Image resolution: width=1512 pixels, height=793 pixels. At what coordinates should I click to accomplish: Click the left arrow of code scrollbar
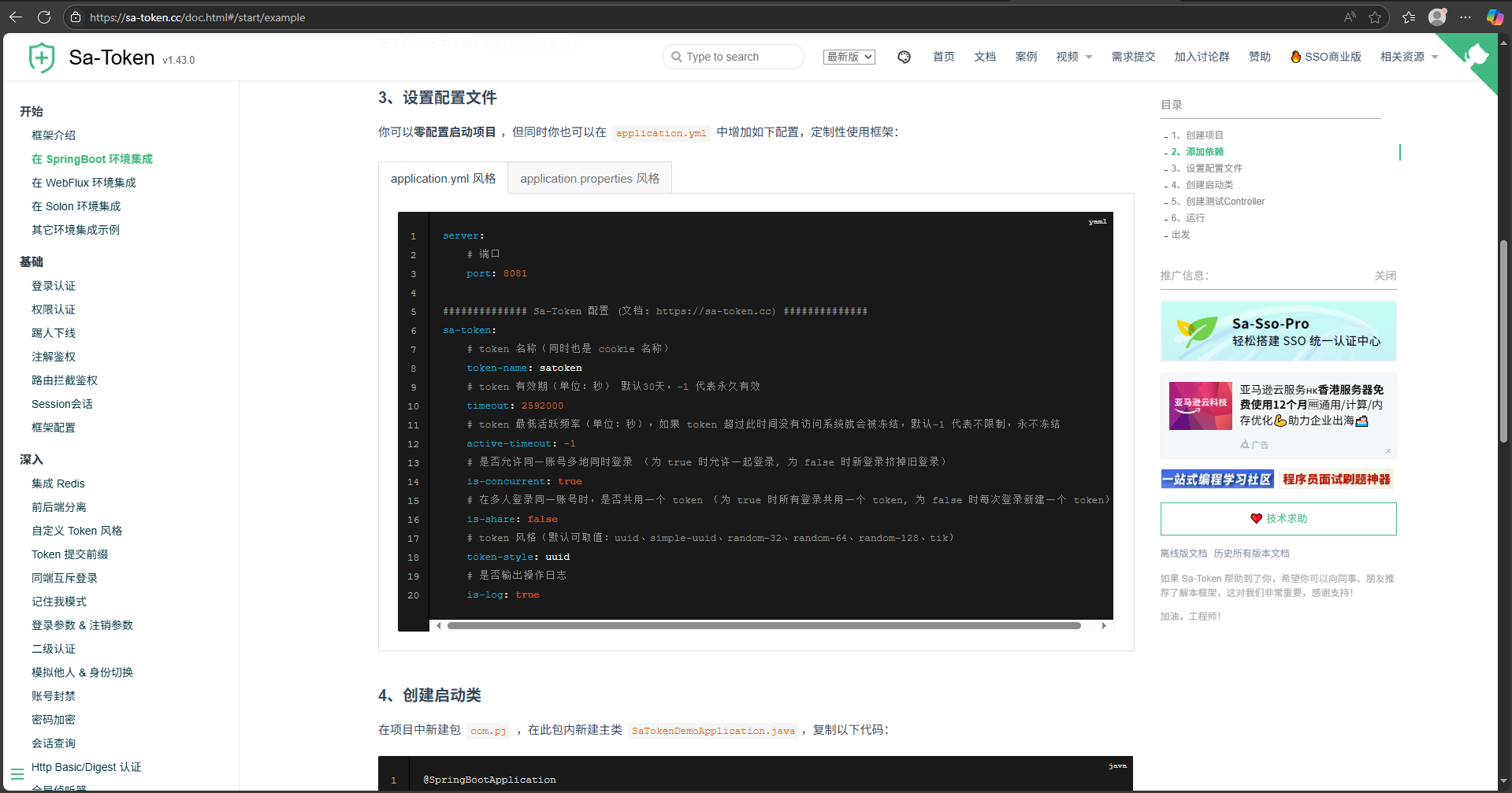pos(439,626)
